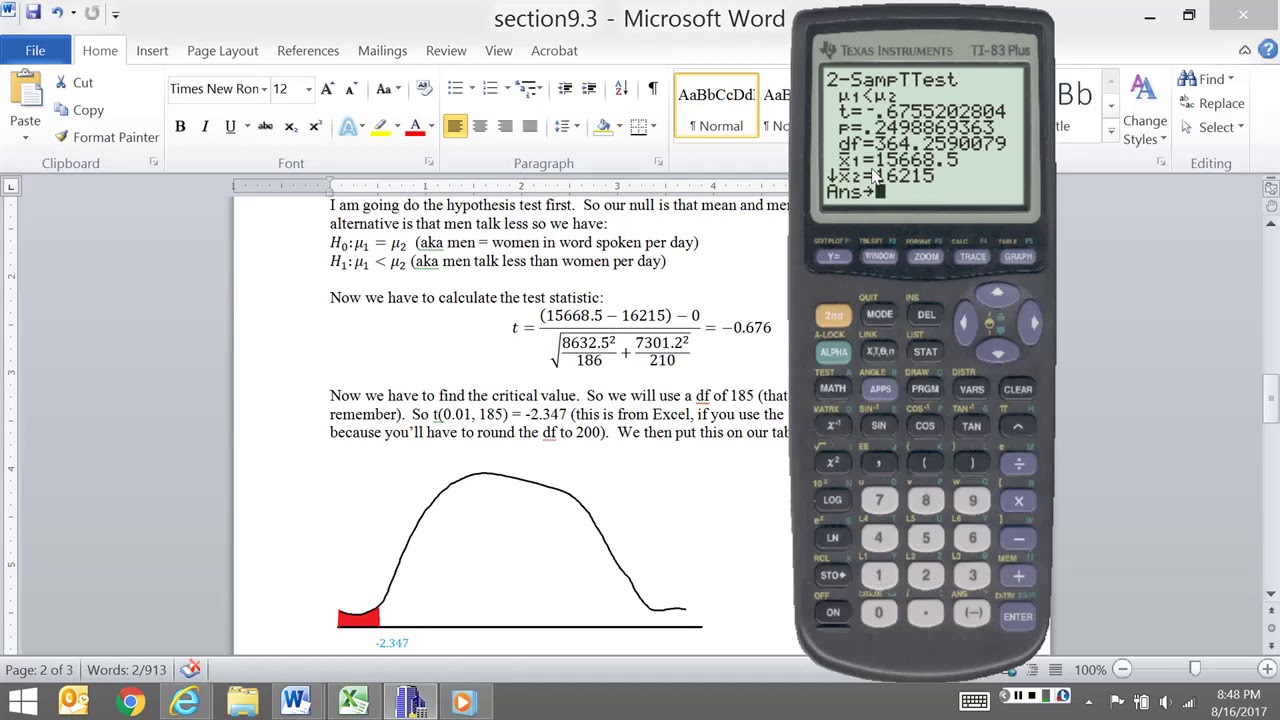
Task: Toggle show/hide paragraph marks
Action: 653,89
